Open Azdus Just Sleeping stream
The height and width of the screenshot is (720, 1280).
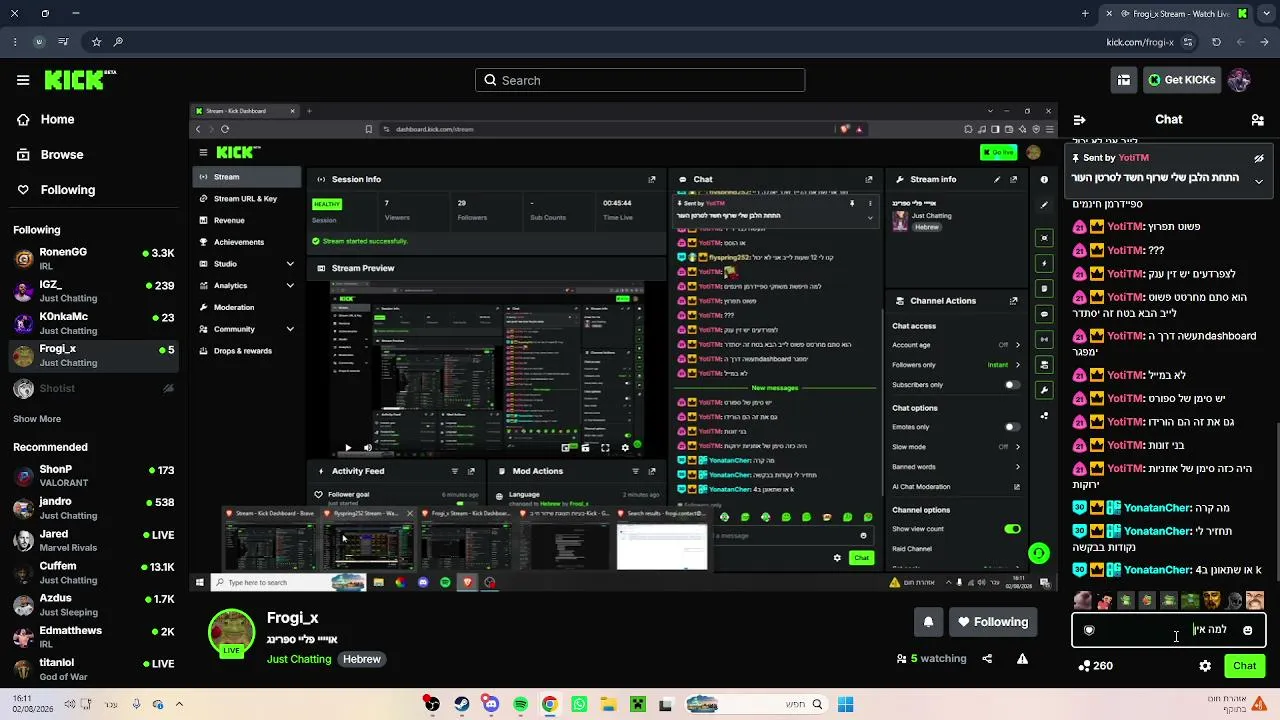click(93, 605)
